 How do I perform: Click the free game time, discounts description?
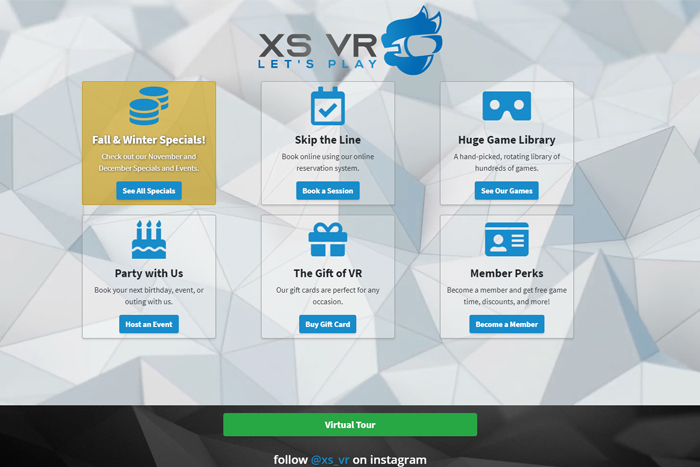[507, 296]
